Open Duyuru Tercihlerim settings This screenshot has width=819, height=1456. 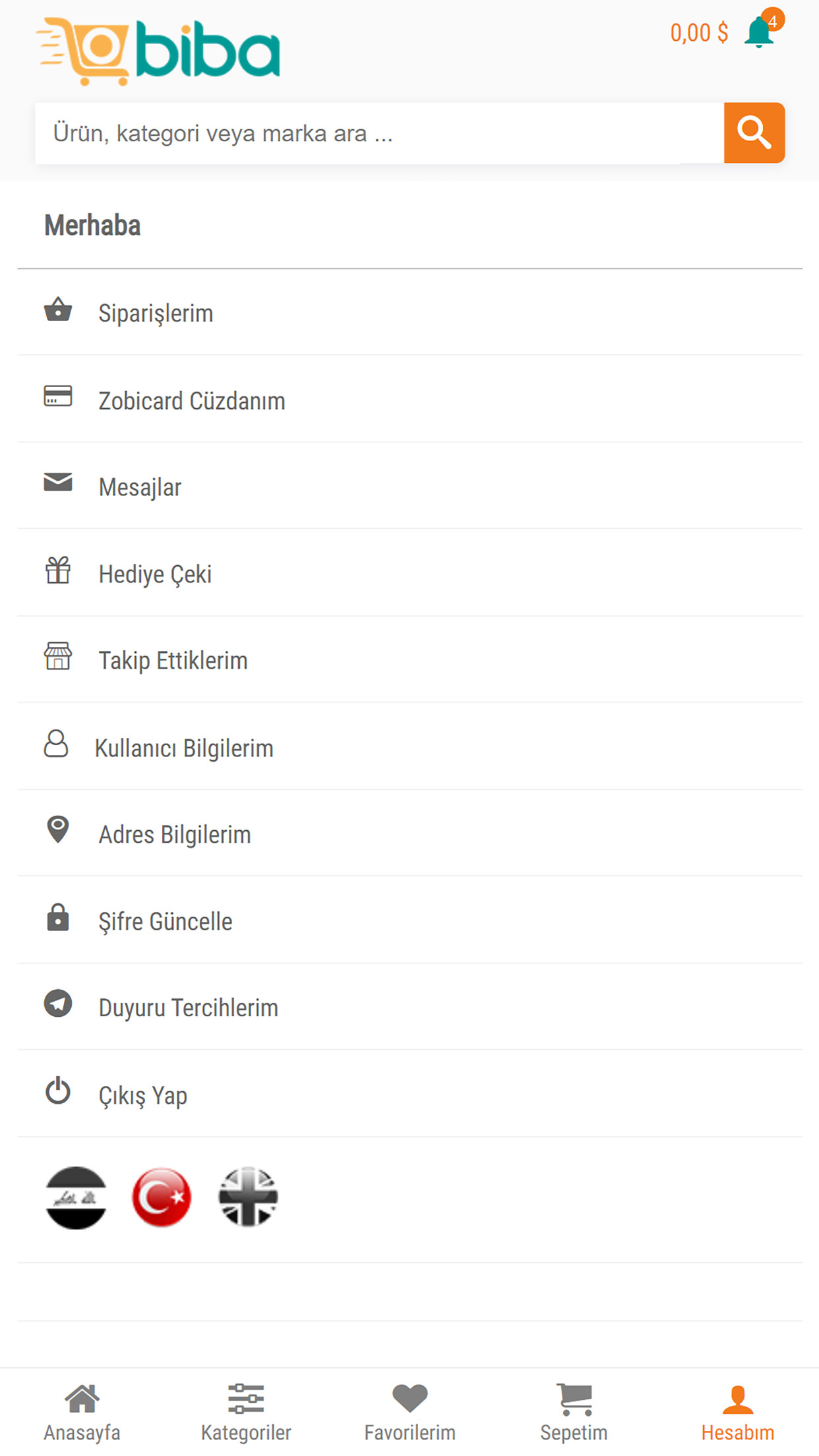(188, 1008)
